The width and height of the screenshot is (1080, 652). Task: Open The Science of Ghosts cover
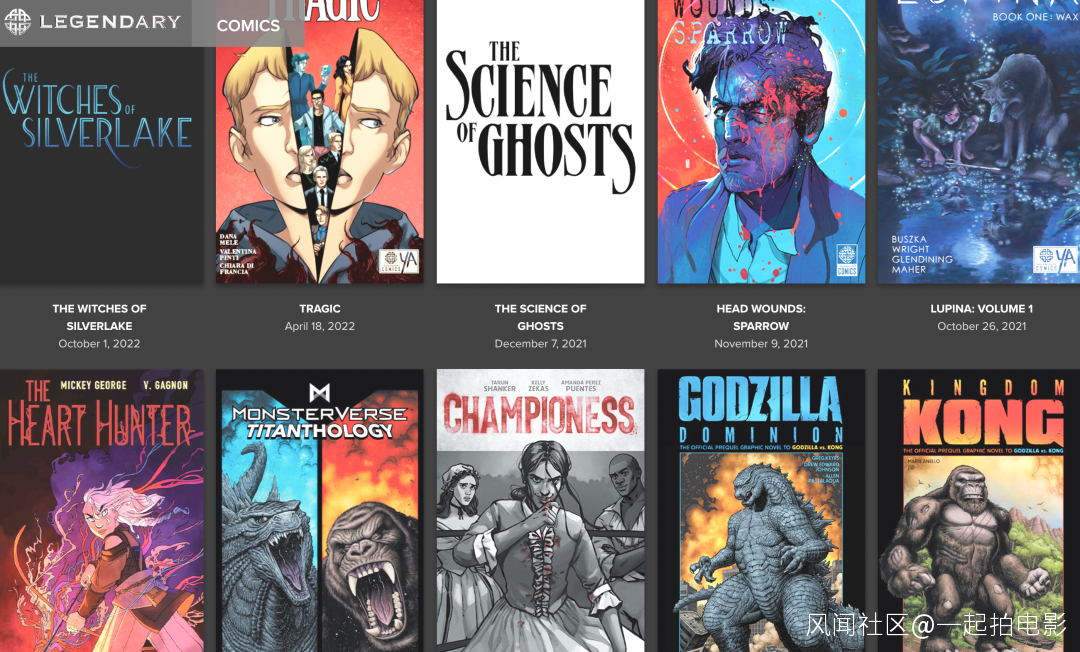click(x=541, y=142)
